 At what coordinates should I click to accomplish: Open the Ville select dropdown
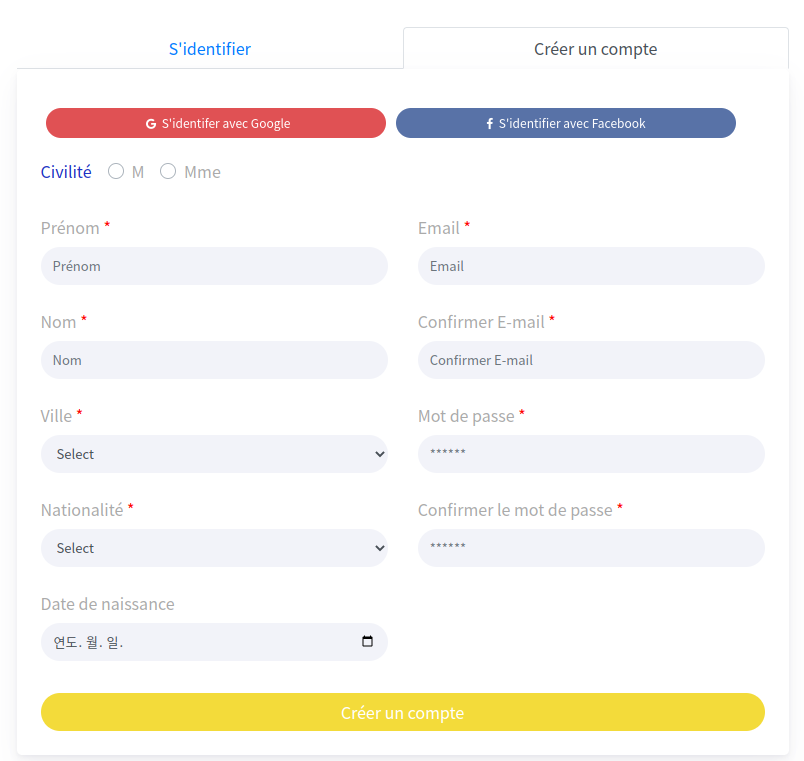[214, 454]
